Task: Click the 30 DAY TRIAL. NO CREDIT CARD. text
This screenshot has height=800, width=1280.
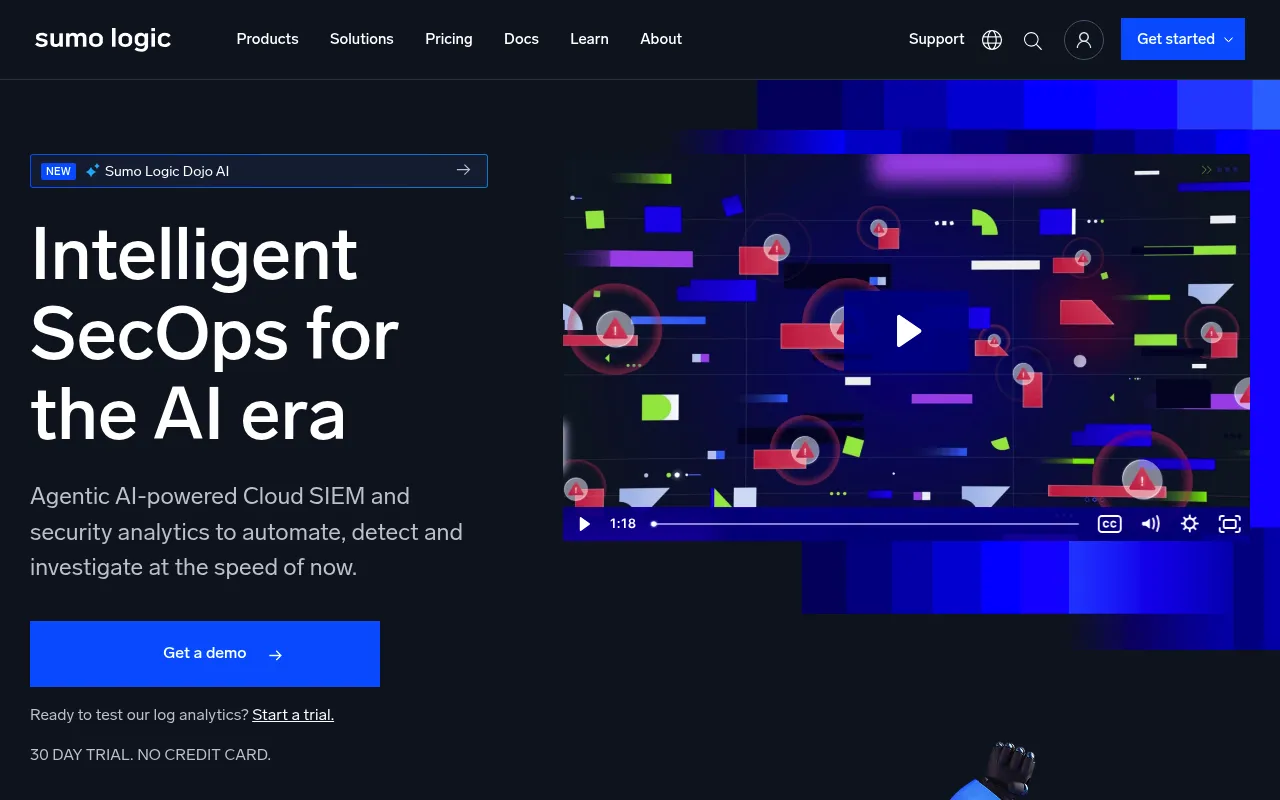Action: pos(150,755)
